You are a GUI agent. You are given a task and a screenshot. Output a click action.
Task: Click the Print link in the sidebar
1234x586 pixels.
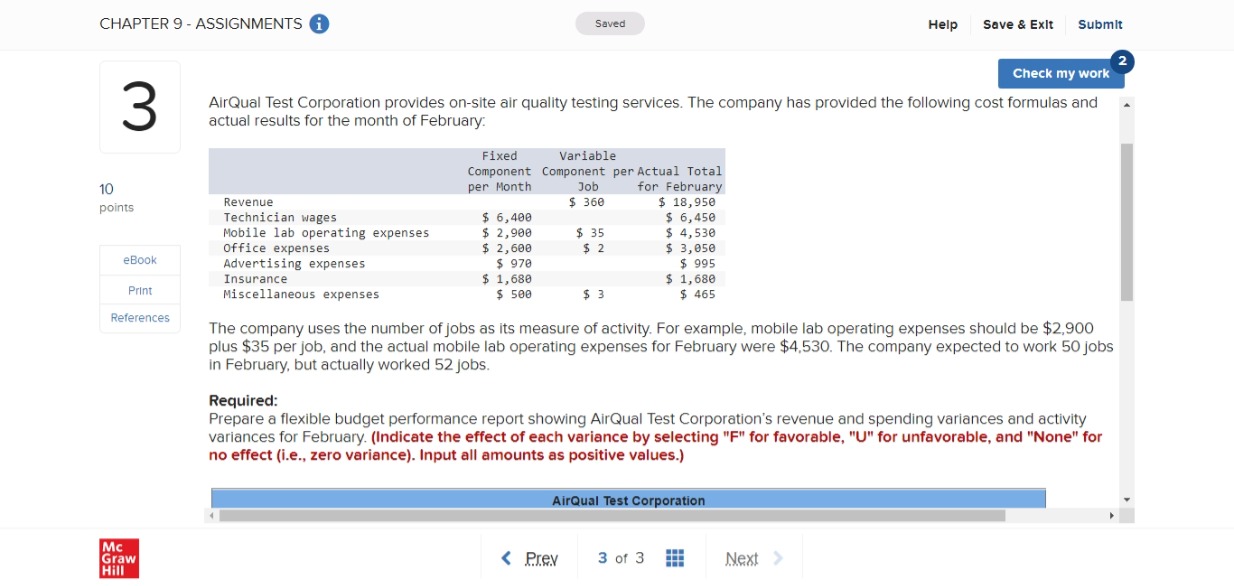pos(139,290)
